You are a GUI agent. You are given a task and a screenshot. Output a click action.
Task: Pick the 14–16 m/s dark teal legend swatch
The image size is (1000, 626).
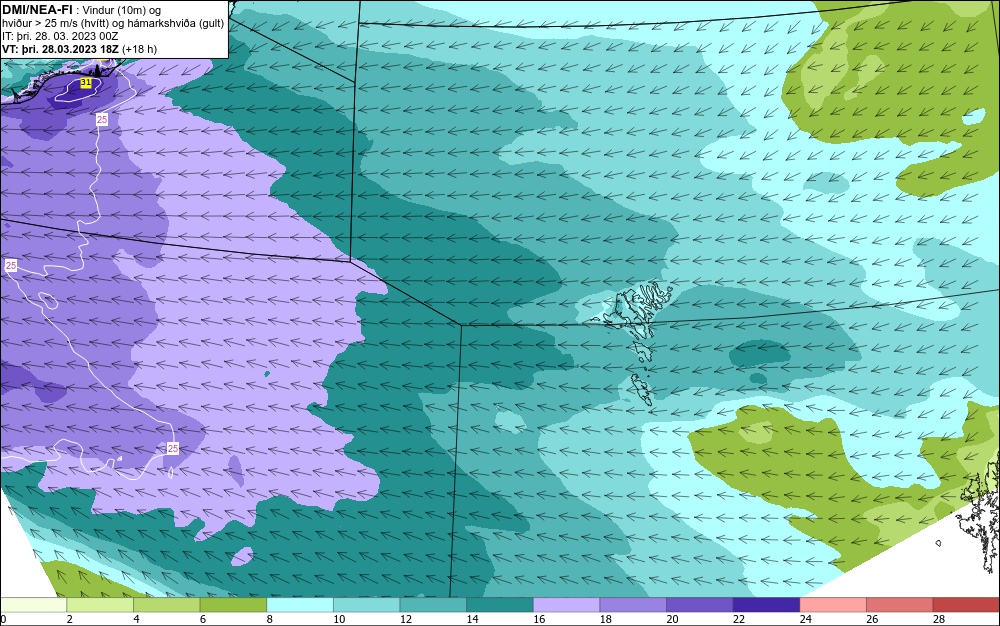point(500,605)
